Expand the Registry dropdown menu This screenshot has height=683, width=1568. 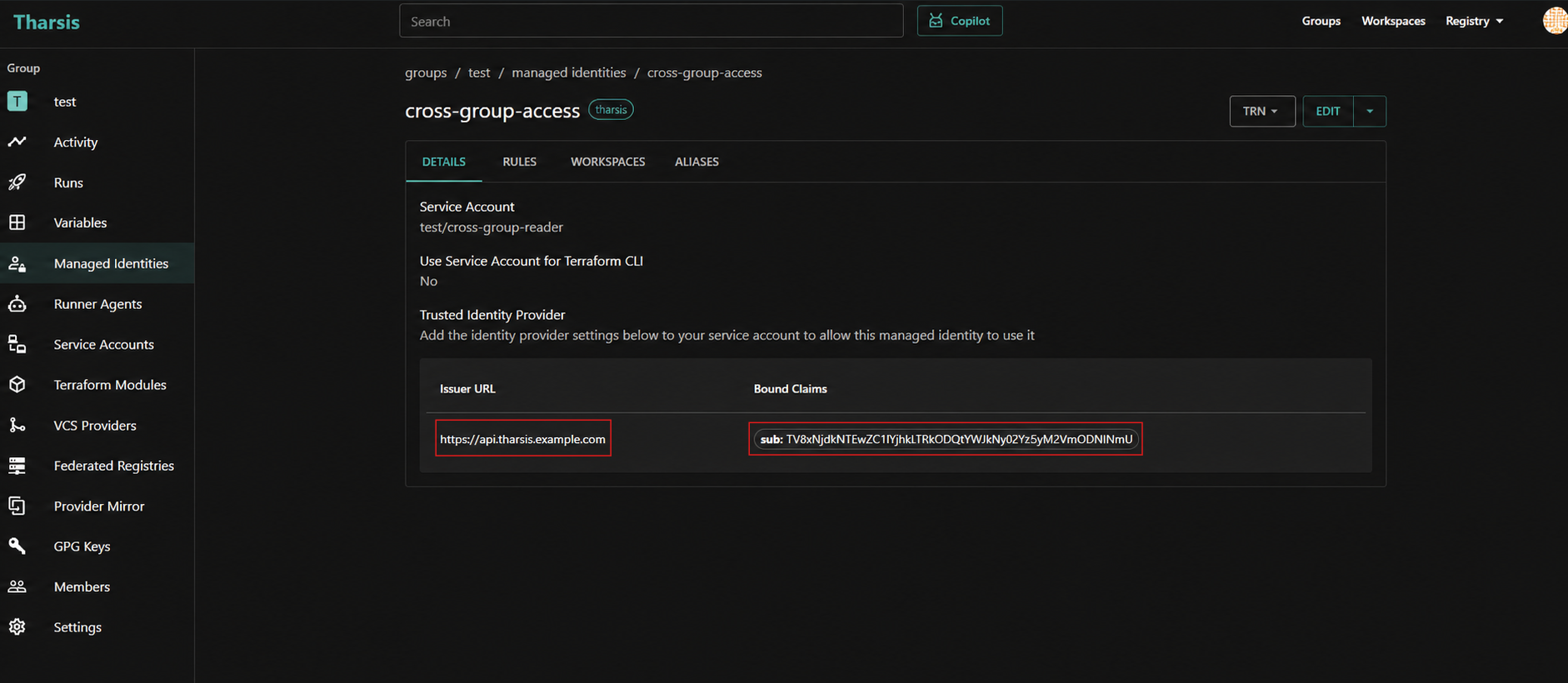click(x=1475, y=21)
